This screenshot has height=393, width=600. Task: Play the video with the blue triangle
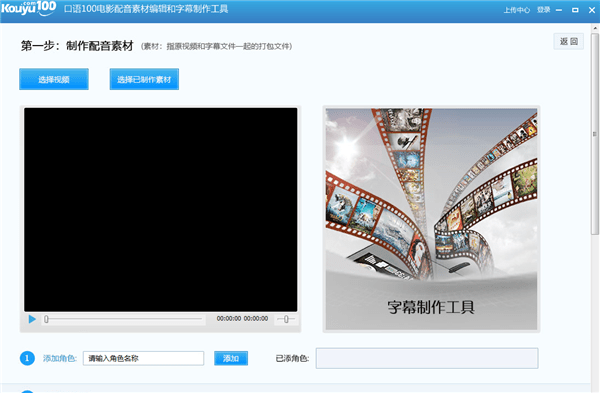pos(32,319)
